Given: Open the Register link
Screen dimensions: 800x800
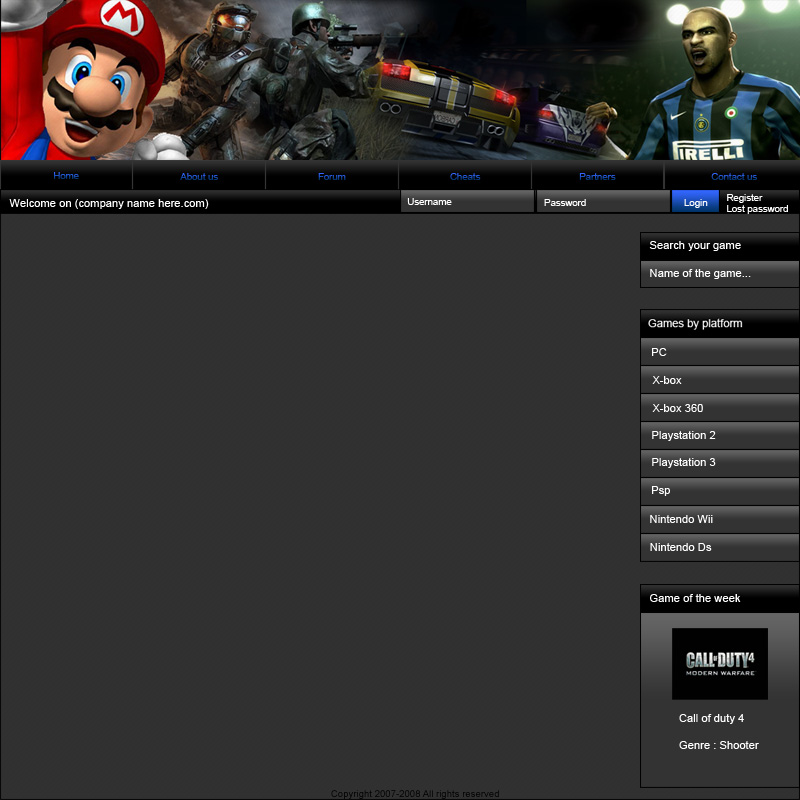Looking at the screenshot, I should pyautogui.click(x=744, y=197).
